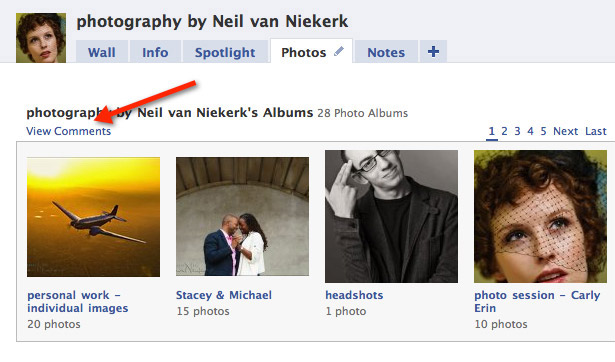The height and width of the screenshot is (362, 615).
Task: Open the Info tab
Action: pyautogui.click(x=155, y=52)
